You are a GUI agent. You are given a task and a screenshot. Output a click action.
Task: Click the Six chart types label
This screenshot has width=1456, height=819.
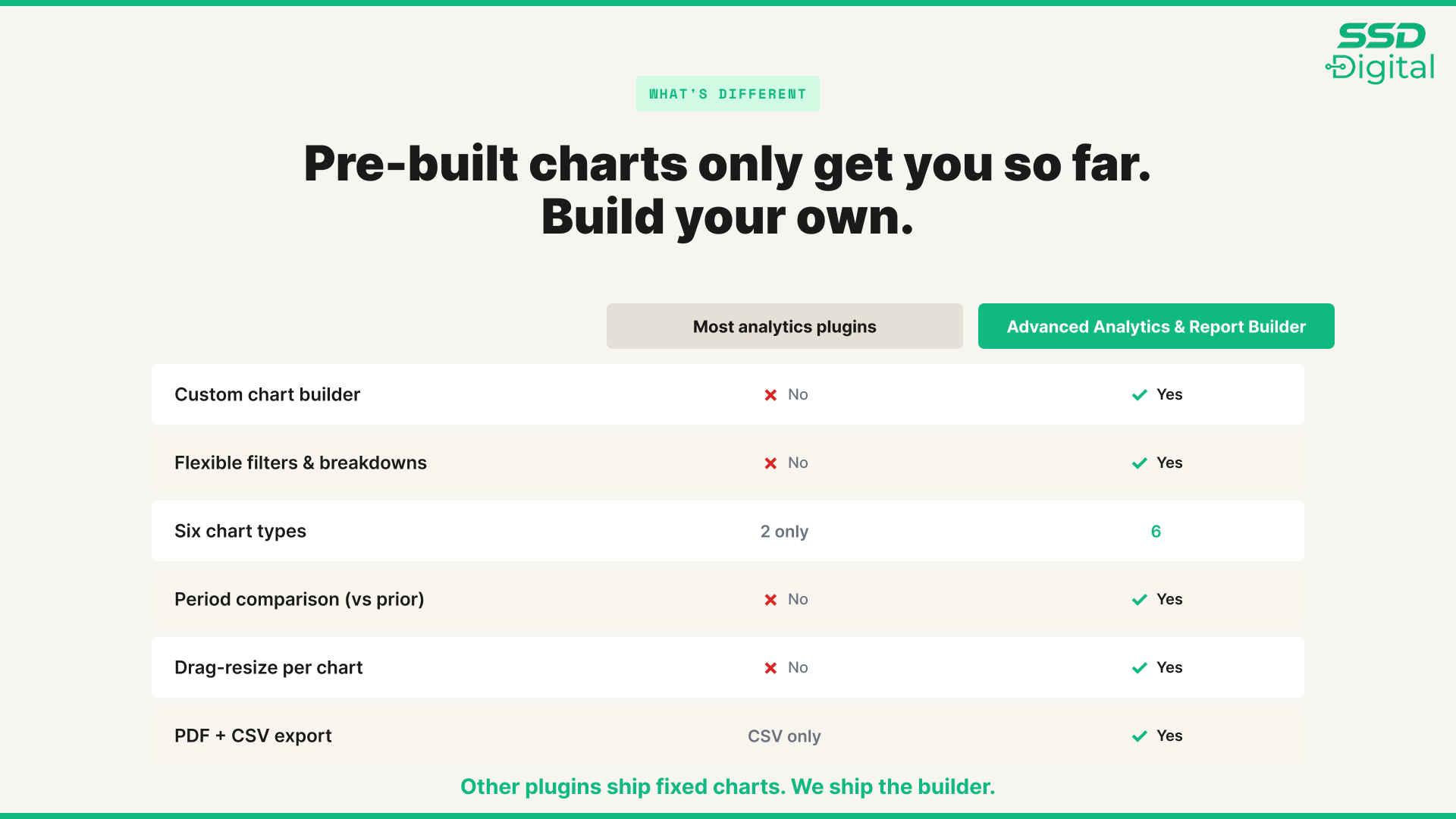[240, 531]
